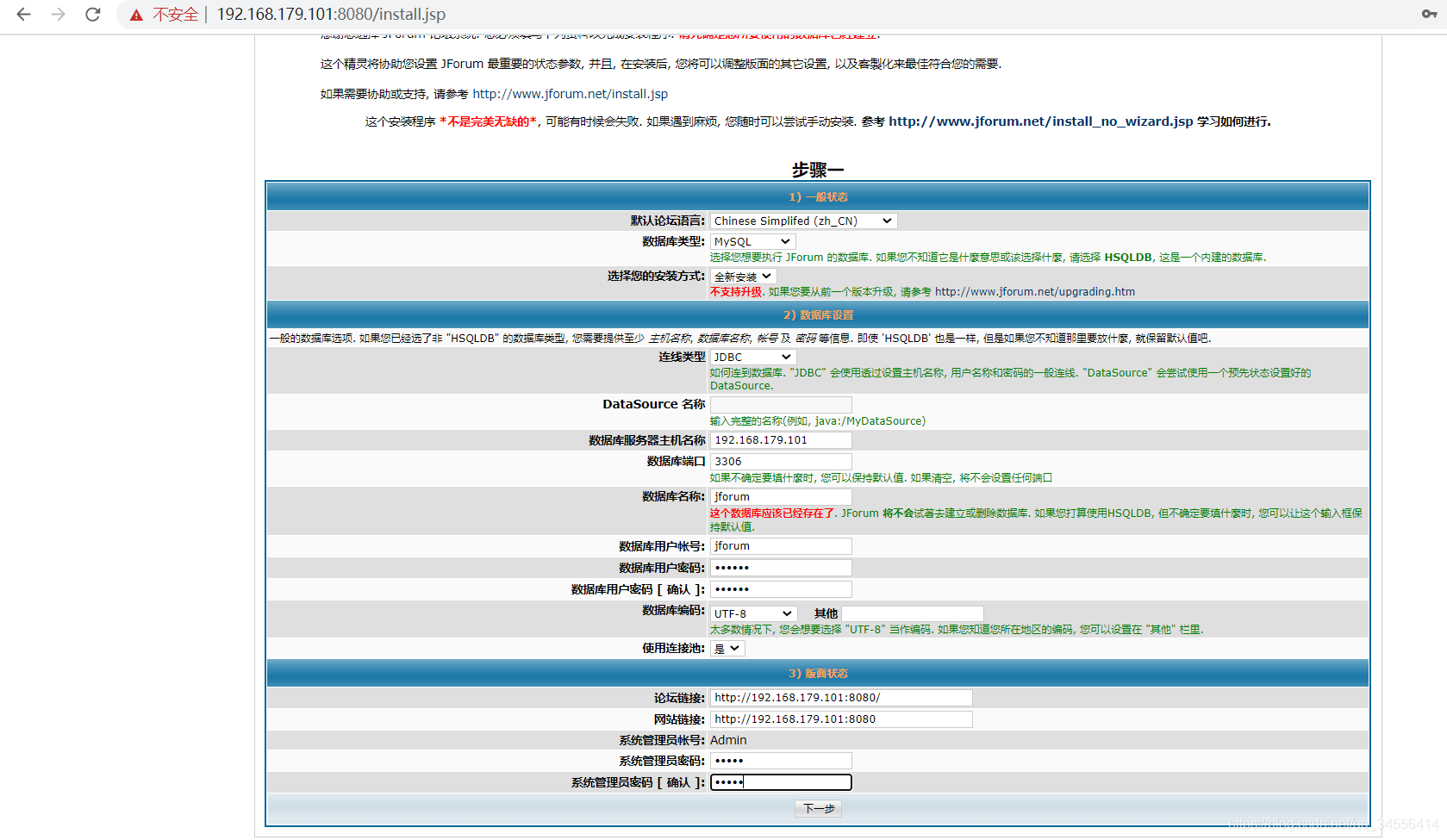Click the website link URL field
The height and width of the screenshot is (840, 1447).
[841, 719]
